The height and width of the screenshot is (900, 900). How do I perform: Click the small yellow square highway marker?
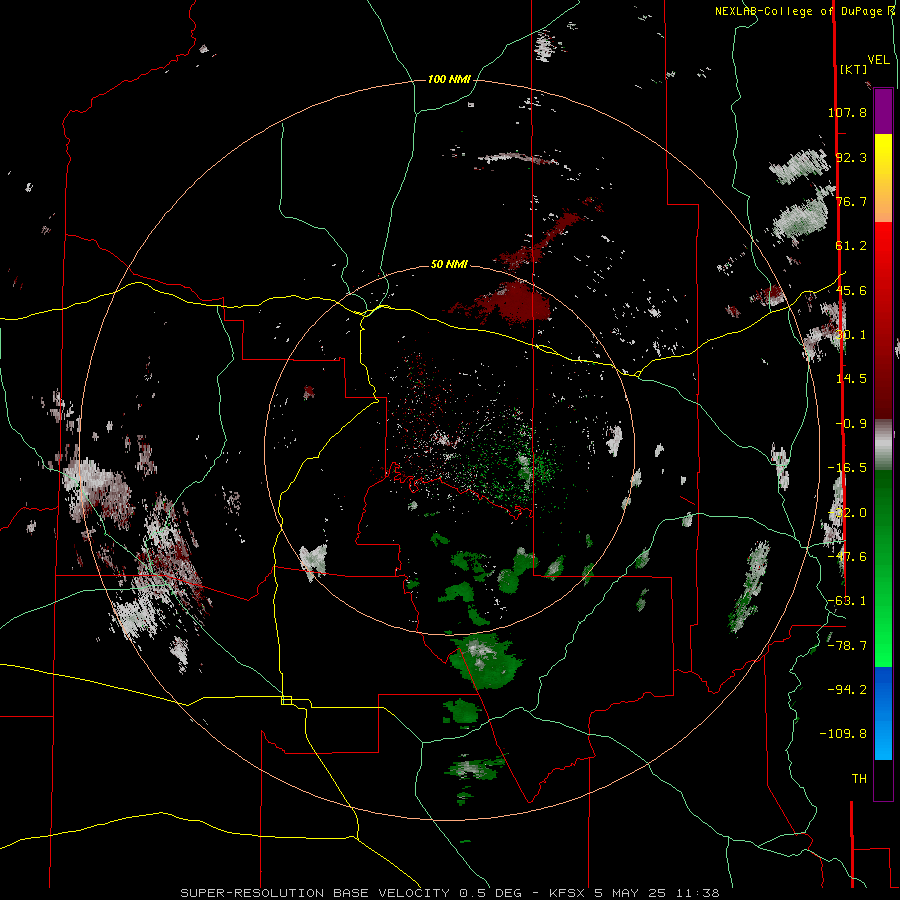286,700
